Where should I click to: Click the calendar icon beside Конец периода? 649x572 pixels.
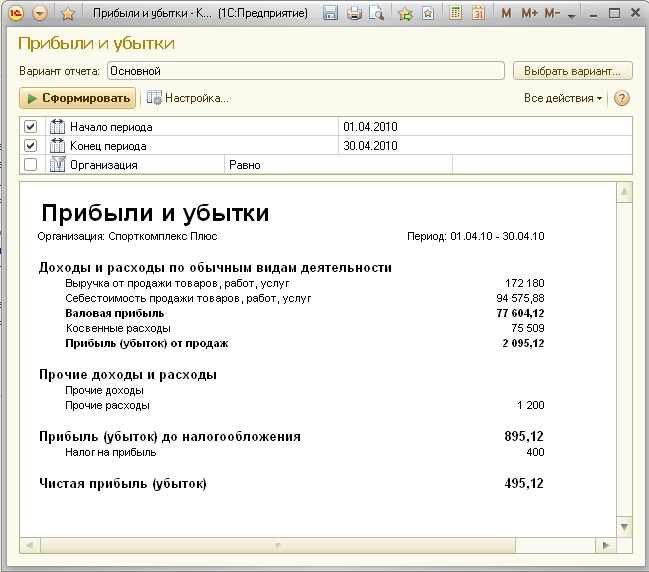click(x=57, y=145)
